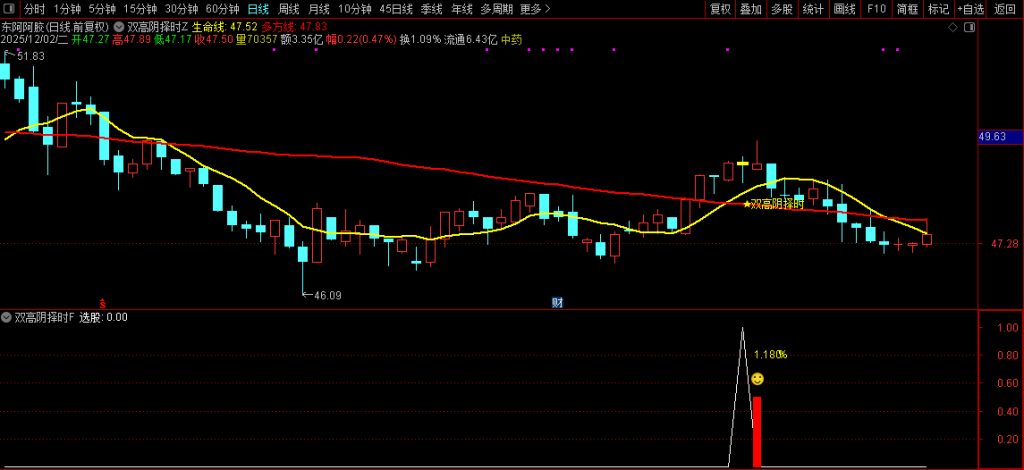Click the smiley face signal icon
The width and height of the screenshot is (1024, 470).
757,379
